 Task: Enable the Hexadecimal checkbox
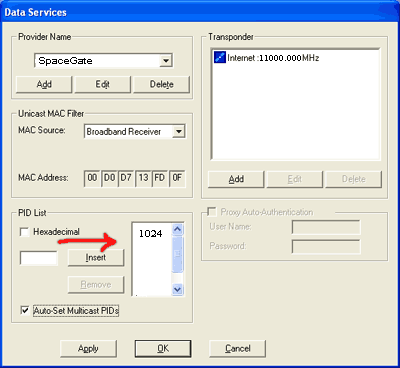coord(25,232)
